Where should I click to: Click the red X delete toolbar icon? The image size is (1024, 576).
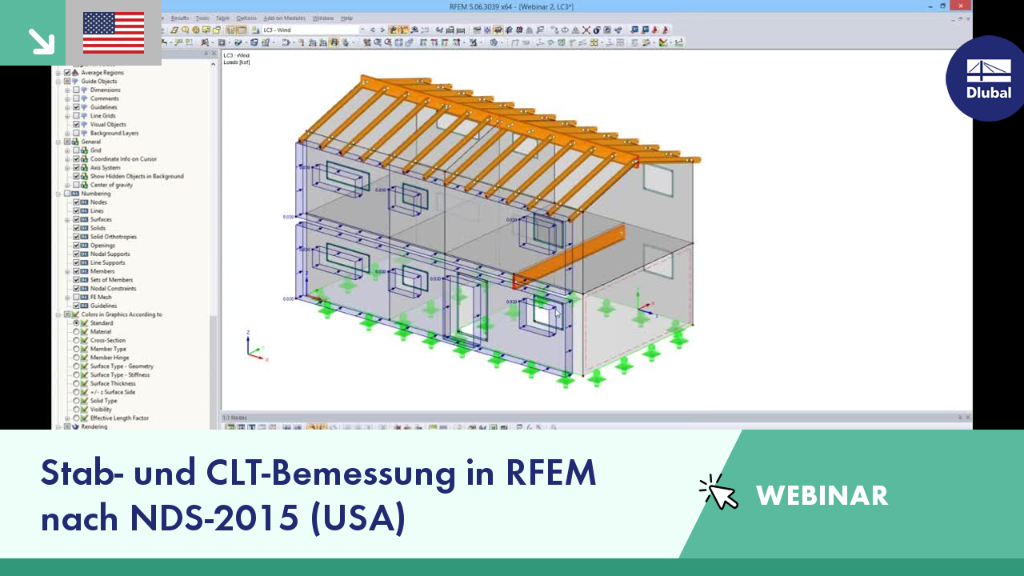[x=586, y=30]
